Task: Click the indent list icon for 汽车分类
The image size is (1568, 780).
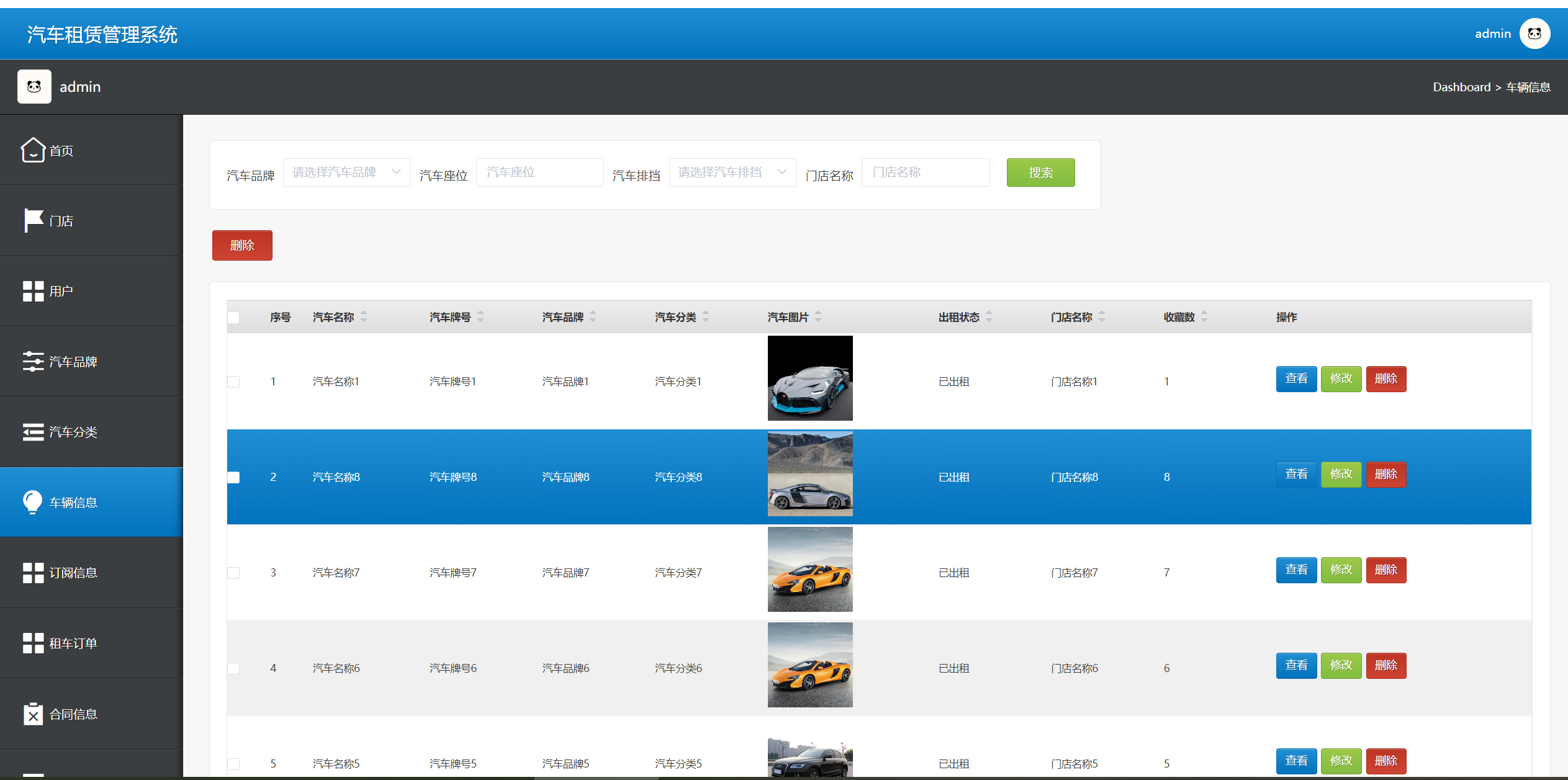Action: coord(33,432)
